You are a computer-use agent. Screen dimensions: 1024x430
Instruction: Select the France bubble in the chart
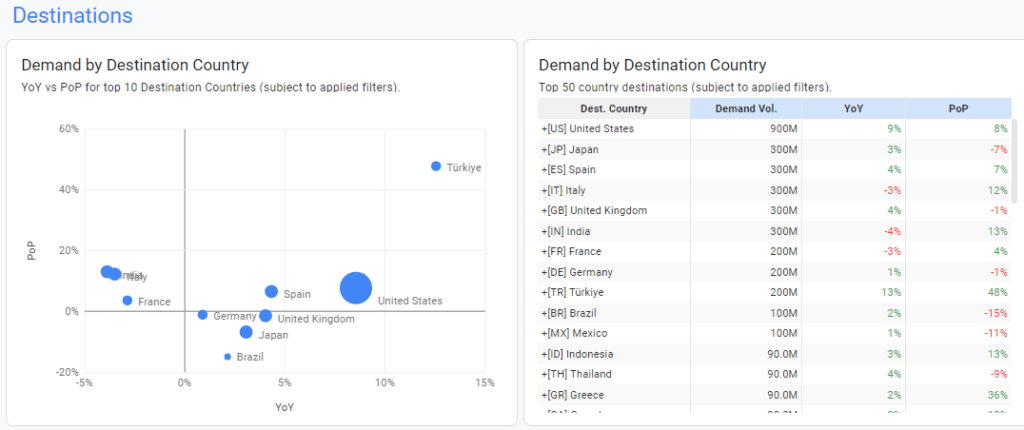[x=127, y=301]
